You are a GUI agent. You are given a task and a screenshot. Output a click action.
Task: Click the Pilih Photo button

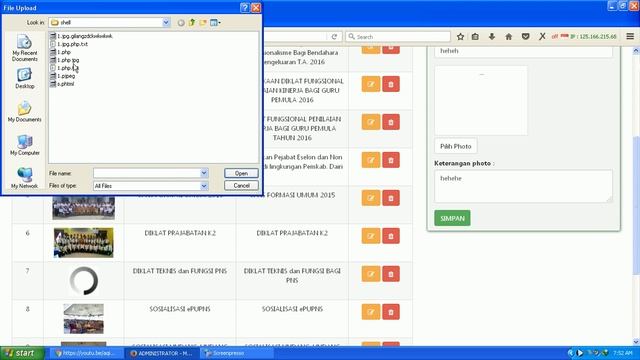coord(456,146)
